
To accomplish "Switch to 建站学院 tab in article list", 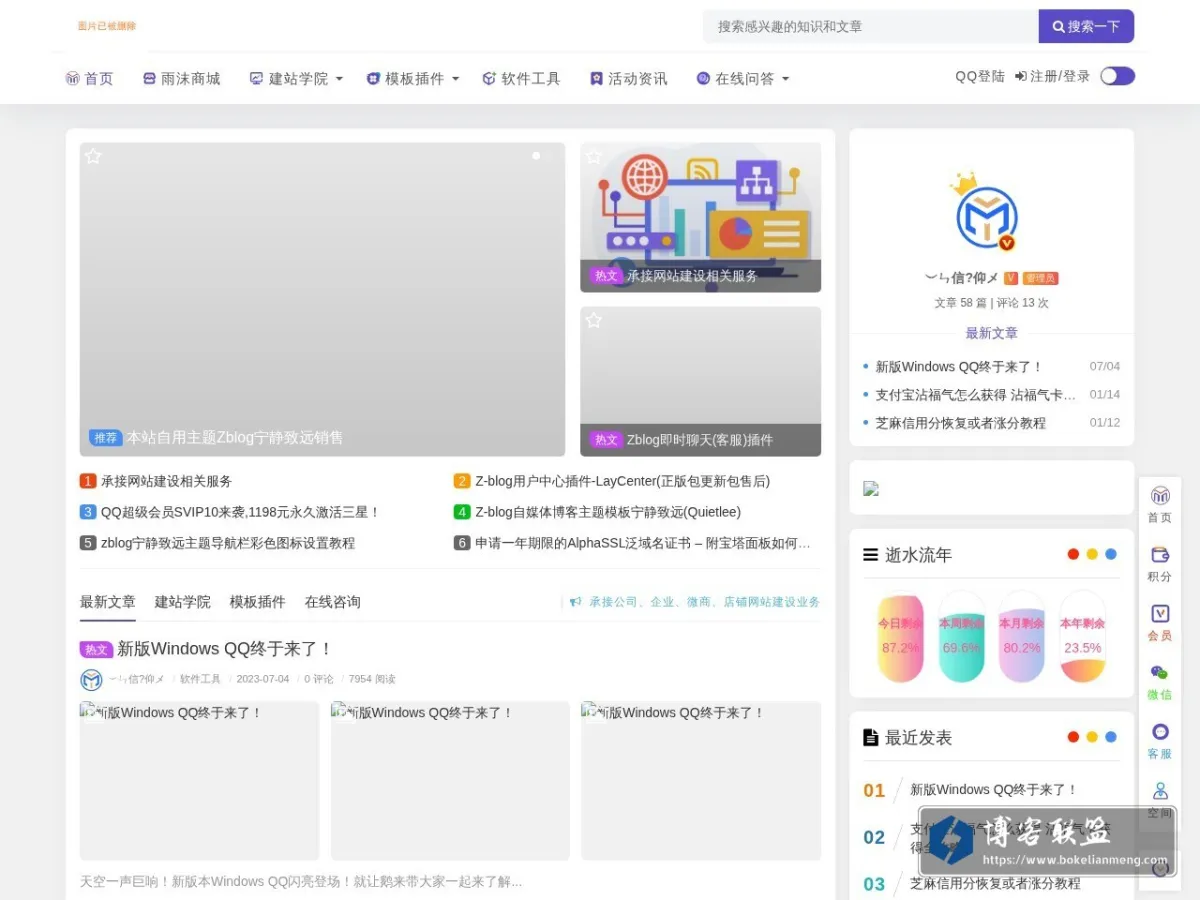I will pos(183,602).
